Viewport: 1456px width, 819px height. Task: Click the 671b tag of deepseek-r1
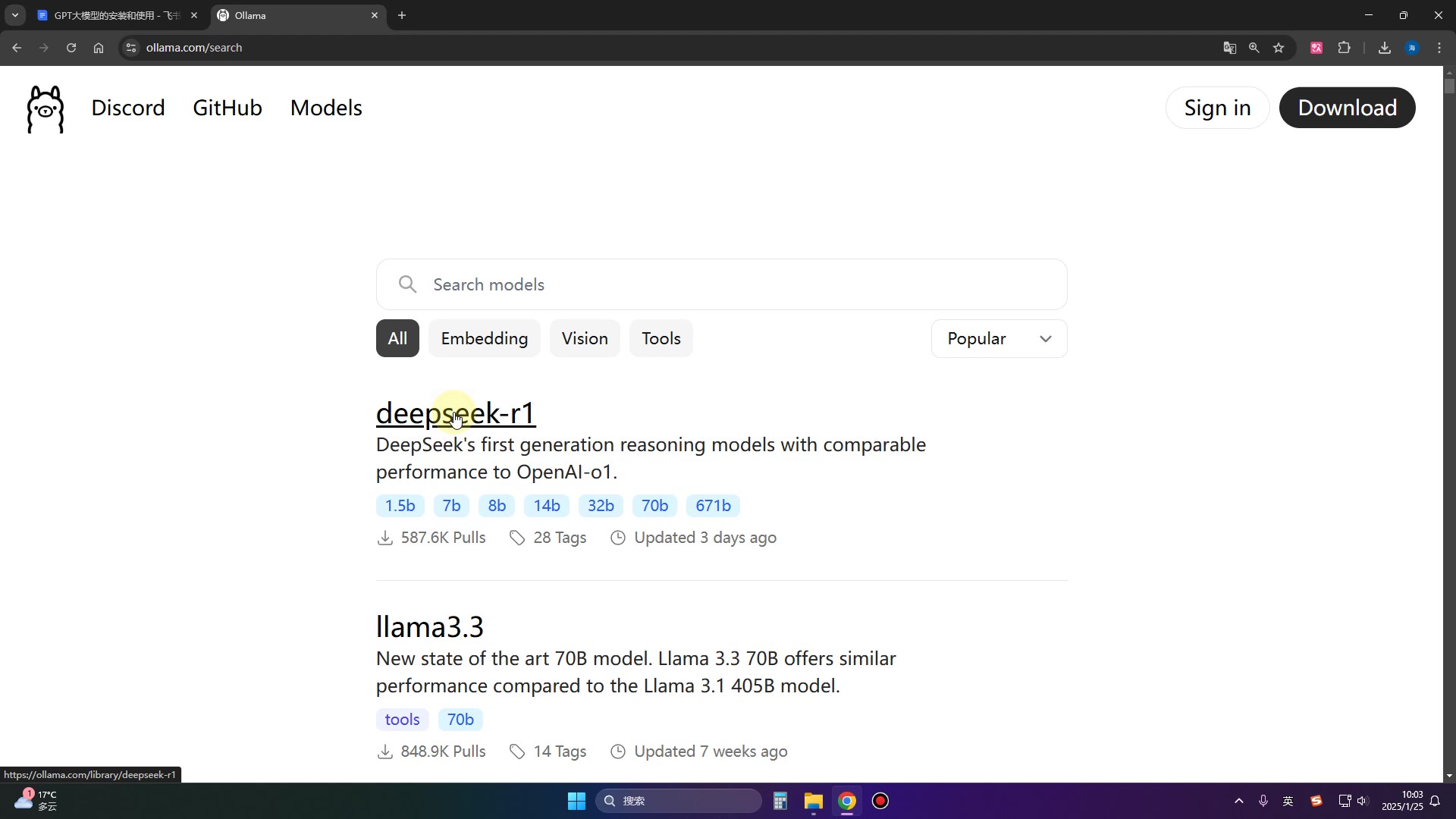[713, 506]
